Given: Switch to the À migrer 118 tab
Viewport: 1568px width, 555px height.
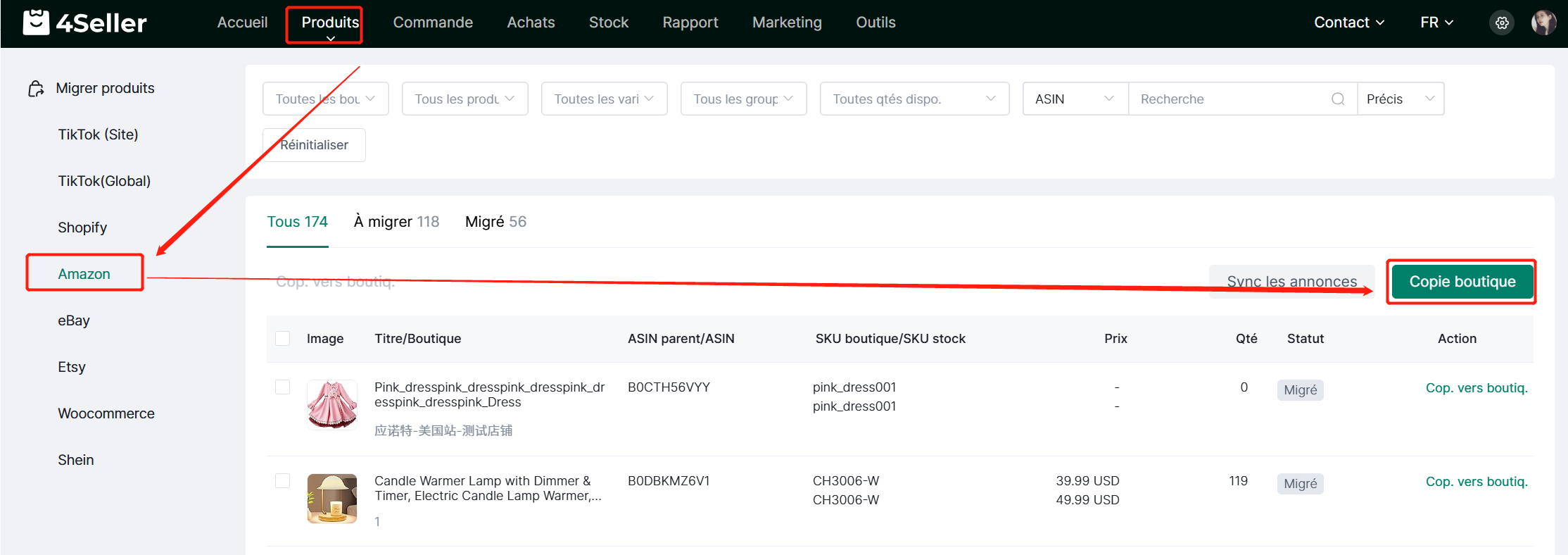Looking at the screenshot, I should tap(396, 222).
